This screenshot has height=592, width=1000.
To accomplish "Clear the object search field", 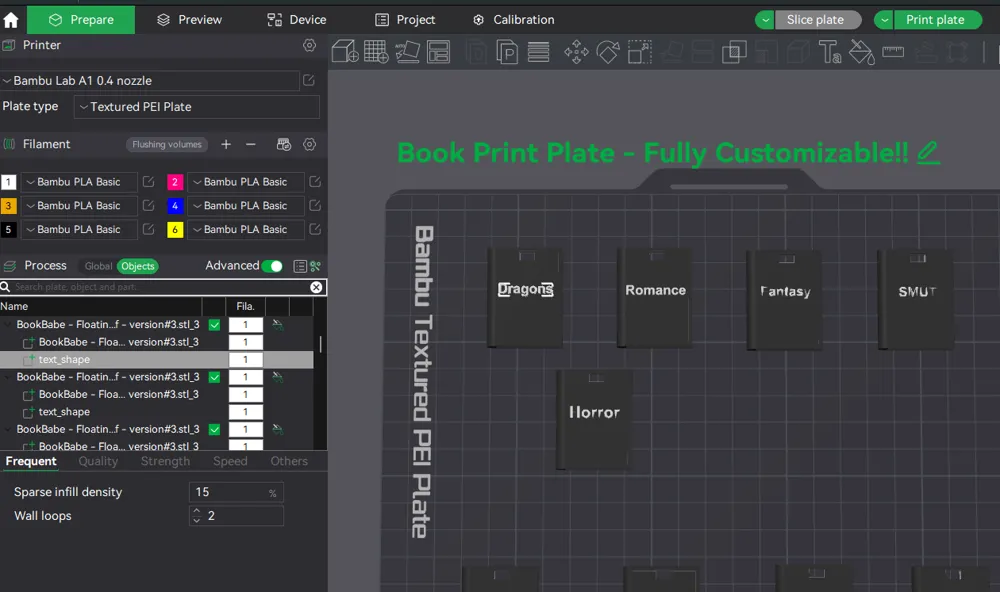I will tap(316, 287).
